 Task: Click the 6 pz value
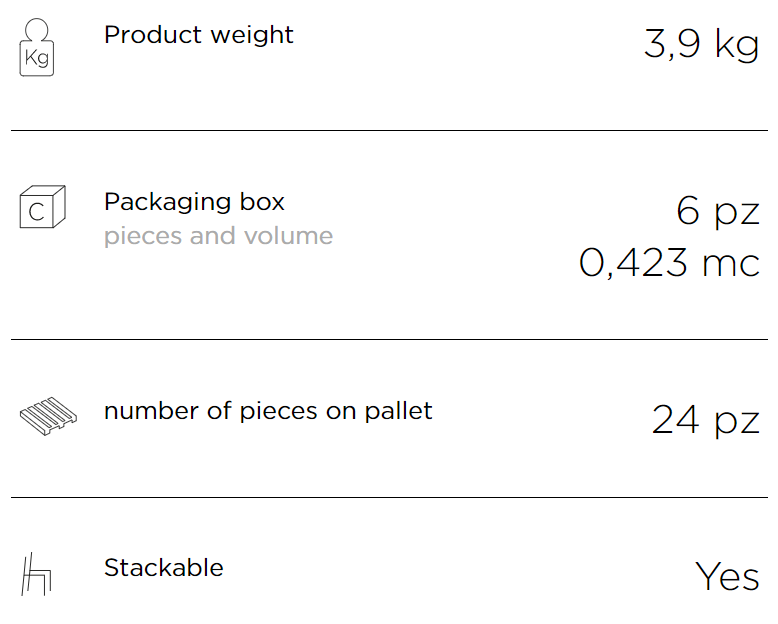718,212
